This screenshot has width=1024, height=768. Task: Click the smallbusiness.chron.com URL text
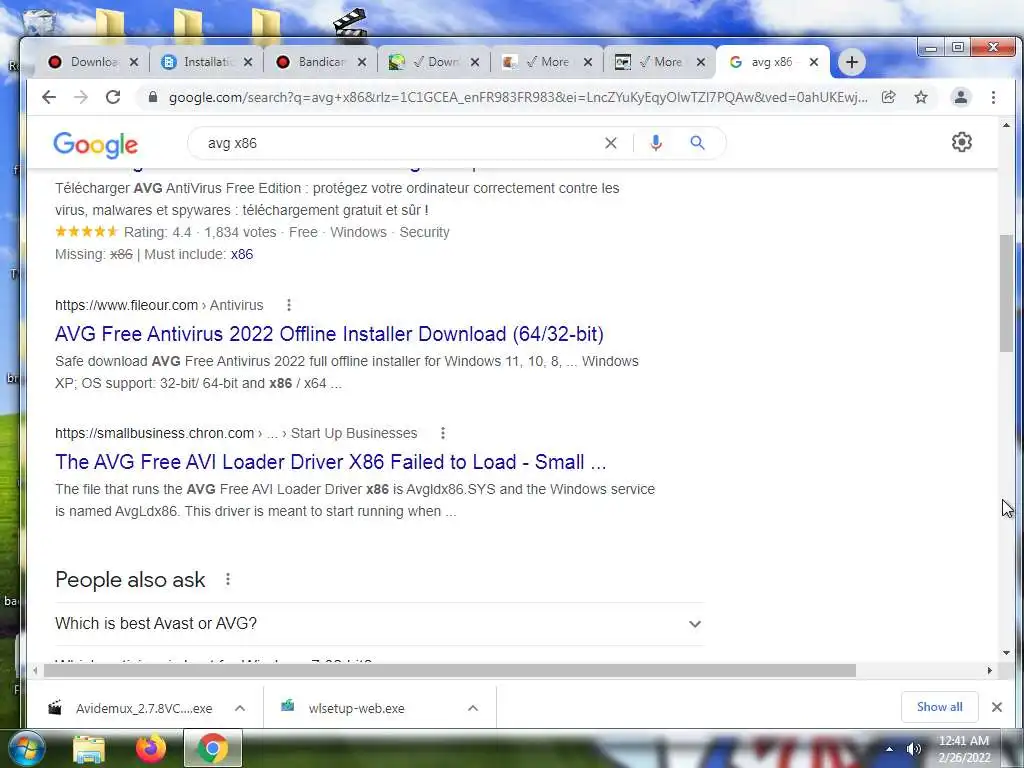154,433
